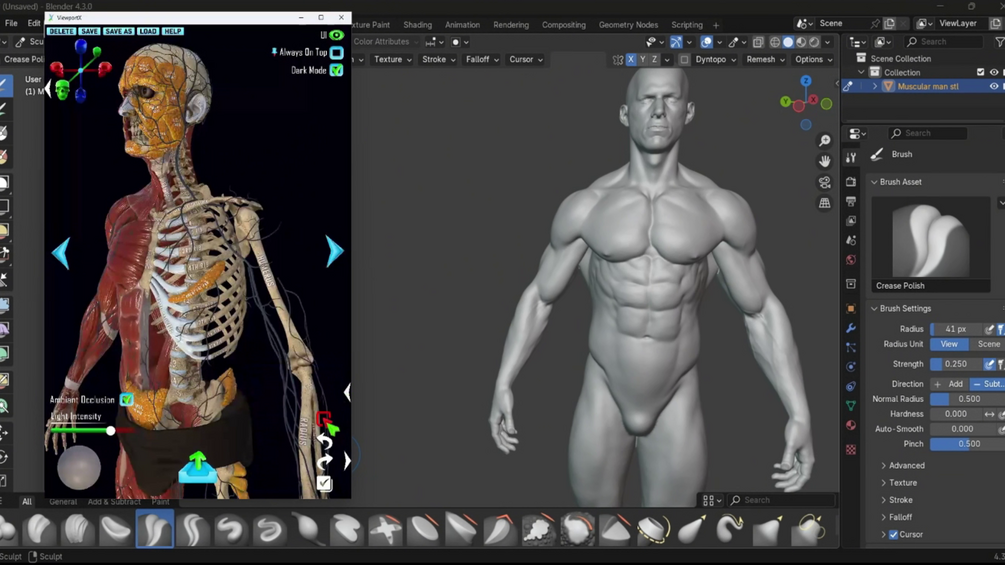Image resolution: width=1005 pixels, height=565 pixels.
Task: Open the Options dropdown
Action: 813,60
